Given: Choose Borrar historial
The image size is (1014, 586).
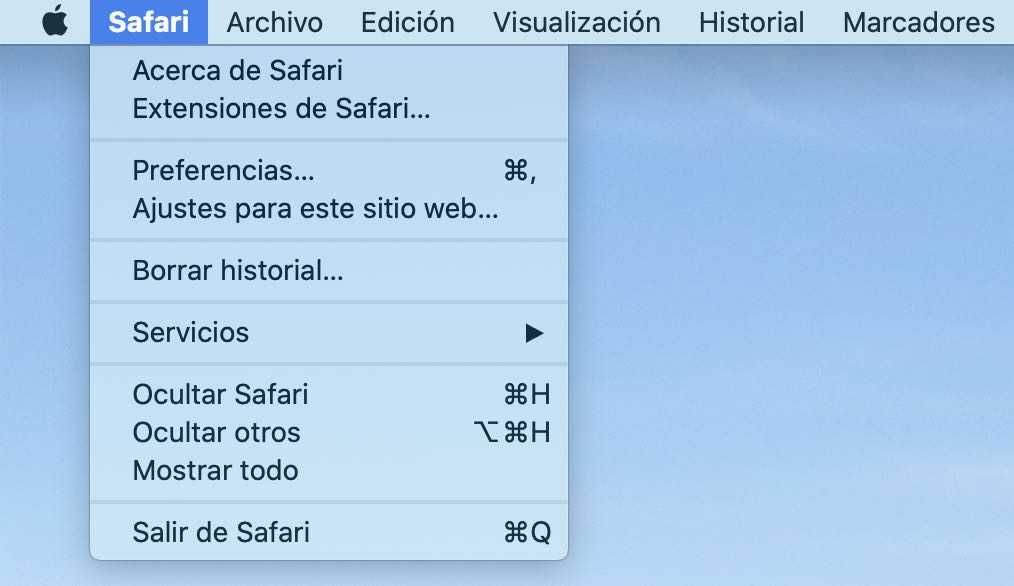Looking at the screenshot, I should [238, 271].
